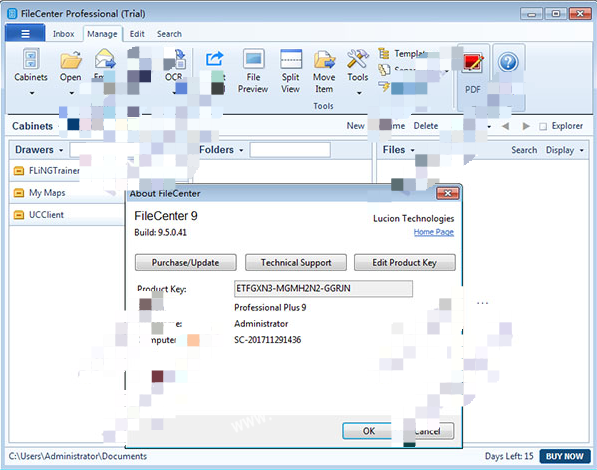This screenshot has height=470, width=597.
Task: Click the Edit Product Key button
Action: (x=404, y=263)
